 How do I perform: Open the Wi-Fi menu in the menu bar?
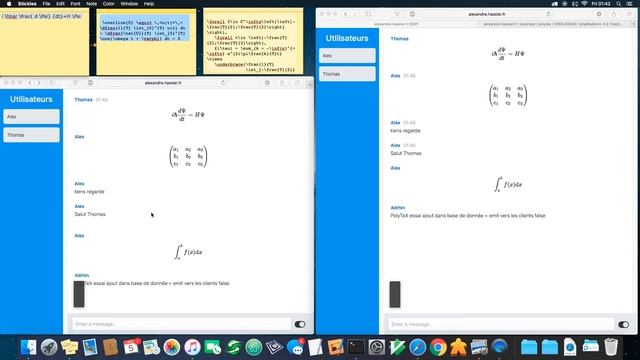[x=584, y=4]
